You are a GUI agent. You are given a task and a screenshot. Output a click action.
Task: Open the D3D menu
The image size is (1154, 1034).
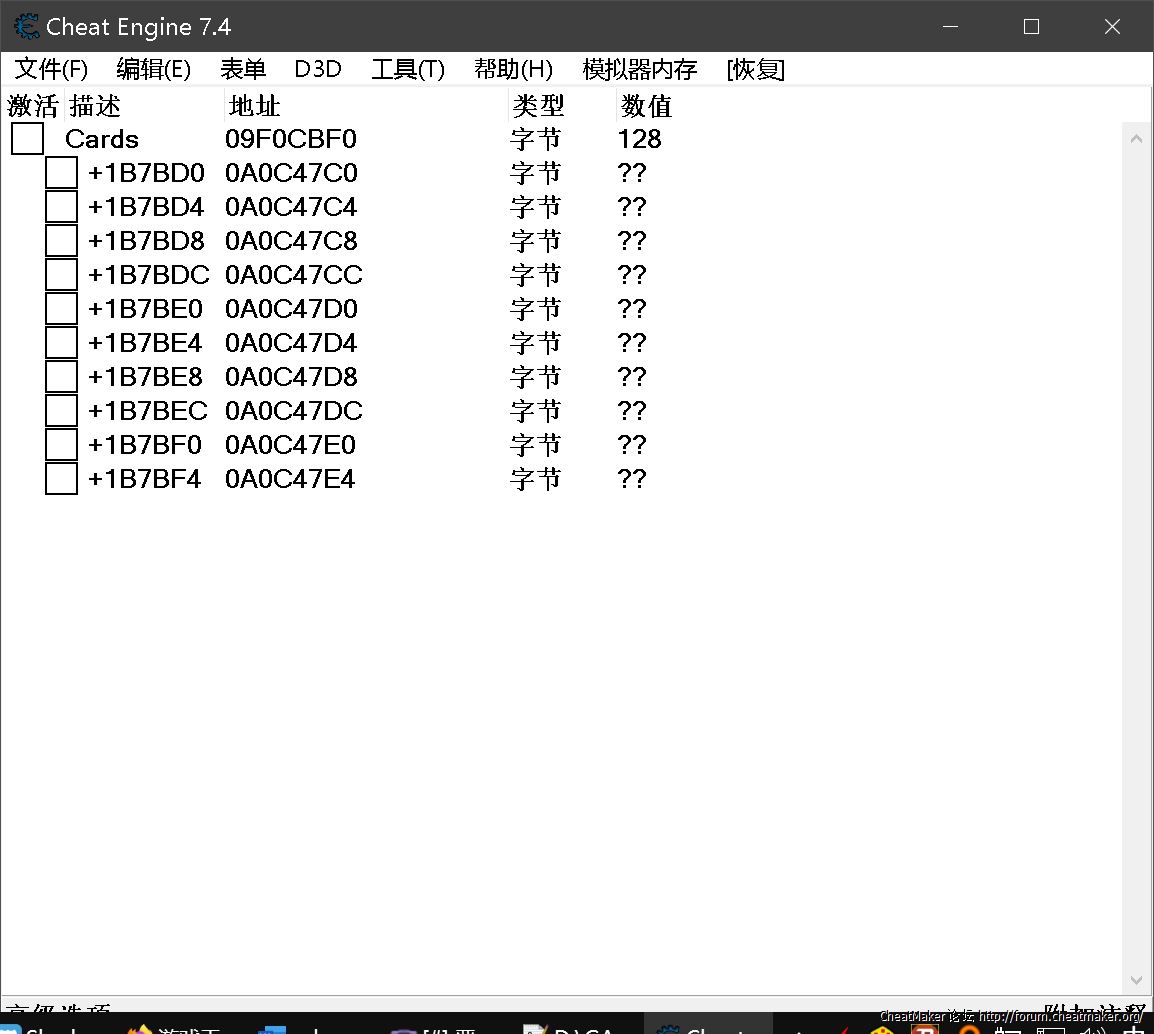(x=318, y=69)
